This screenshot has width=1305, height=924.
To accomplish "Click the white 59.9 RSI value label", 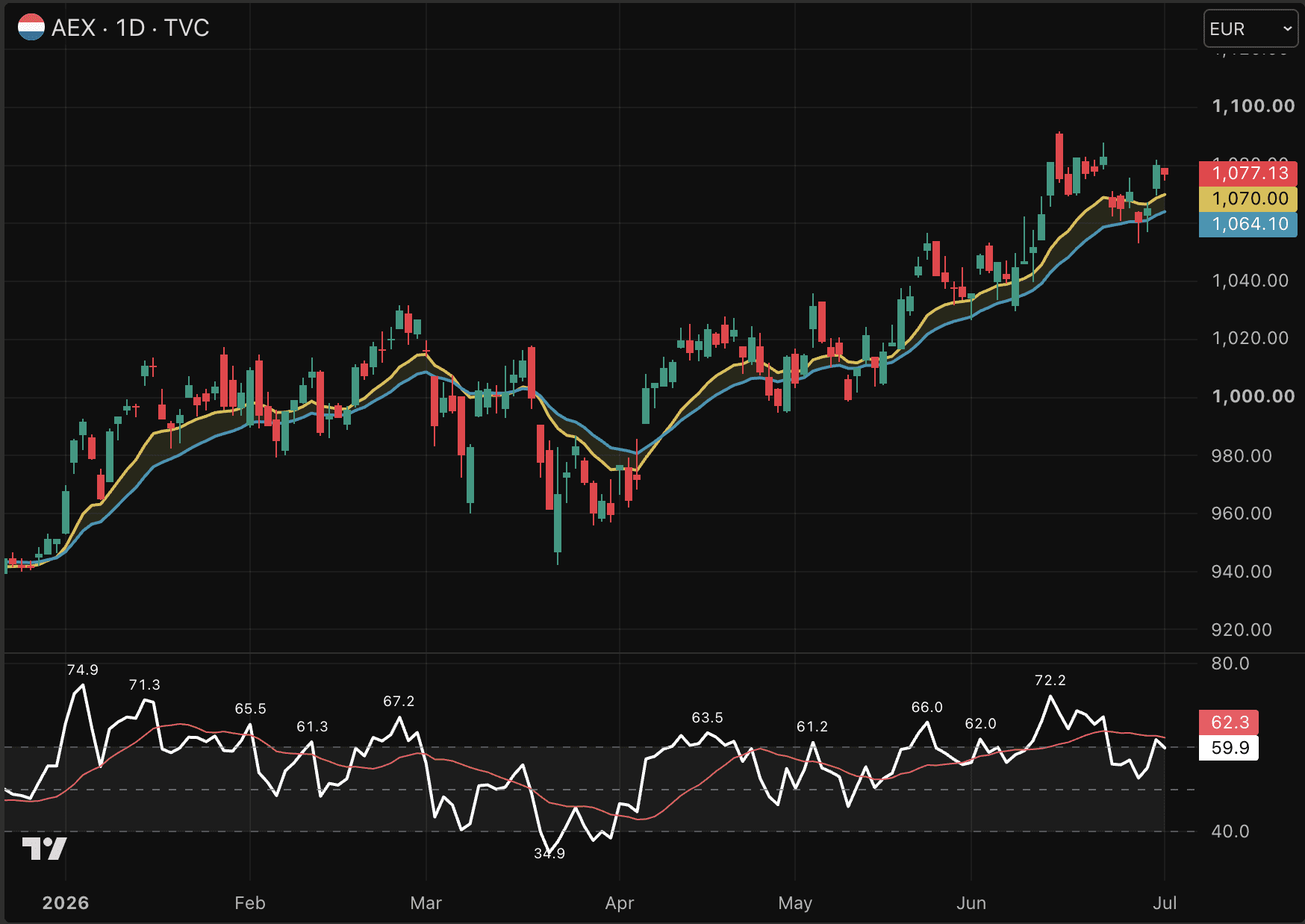I will pyautogui.click(x=1229, y=748).
